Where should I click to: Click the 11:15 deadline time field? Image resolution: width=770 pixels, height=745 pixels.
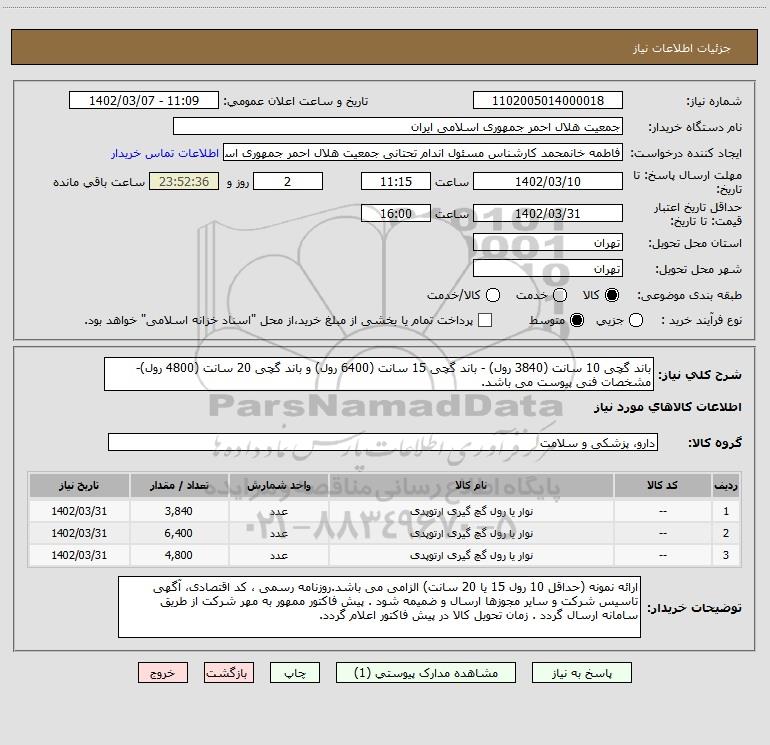(396, 181)
